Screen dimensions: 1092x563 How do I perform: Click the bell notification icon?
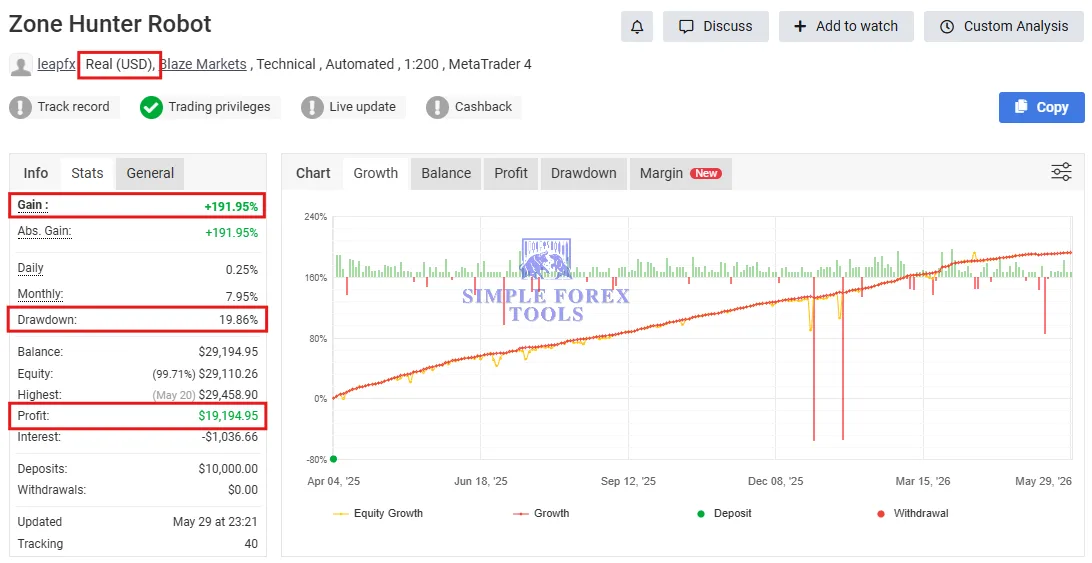[637, 26]
